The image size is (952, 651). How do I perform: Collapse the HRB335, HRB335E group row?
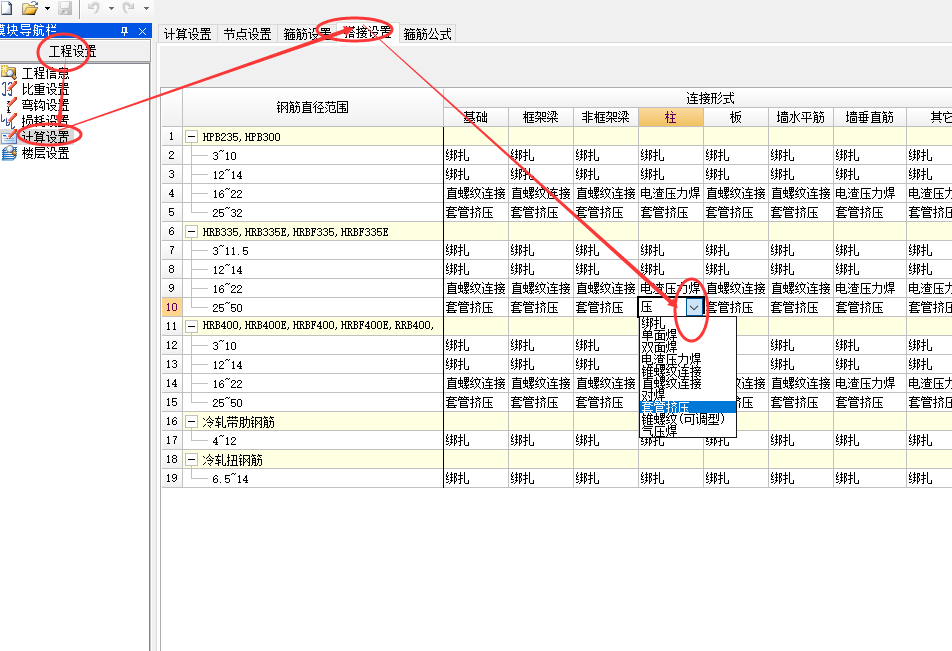pyautogui.click(x=191, y=231)
